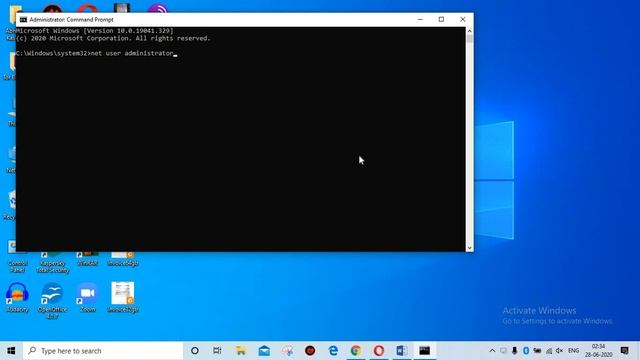Viewport: 640px width, 360px height.
Task: Click the Type here to search box
Action: 103,351
